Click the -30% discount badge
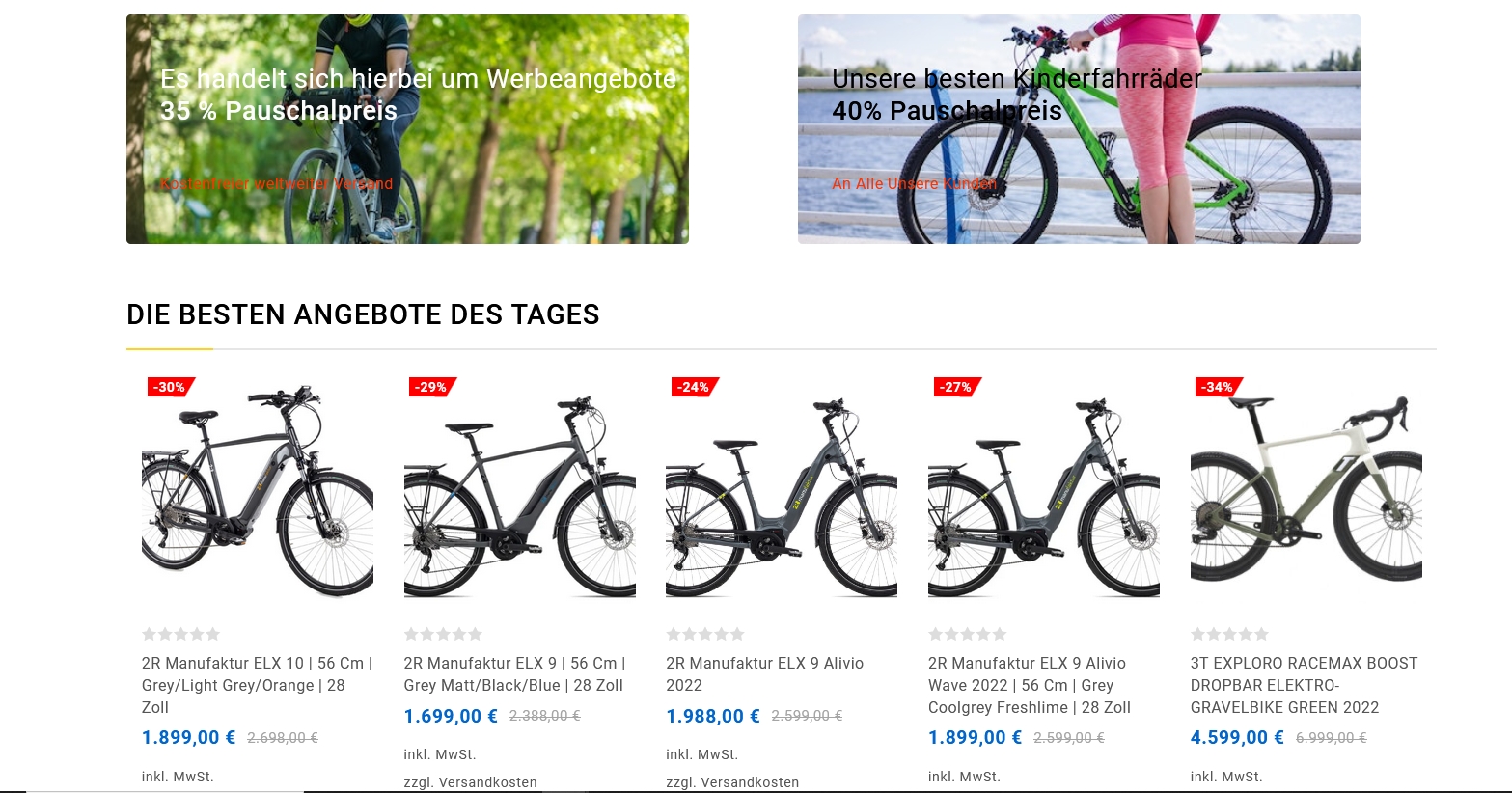1512x793 pixels. pos(171,387)
